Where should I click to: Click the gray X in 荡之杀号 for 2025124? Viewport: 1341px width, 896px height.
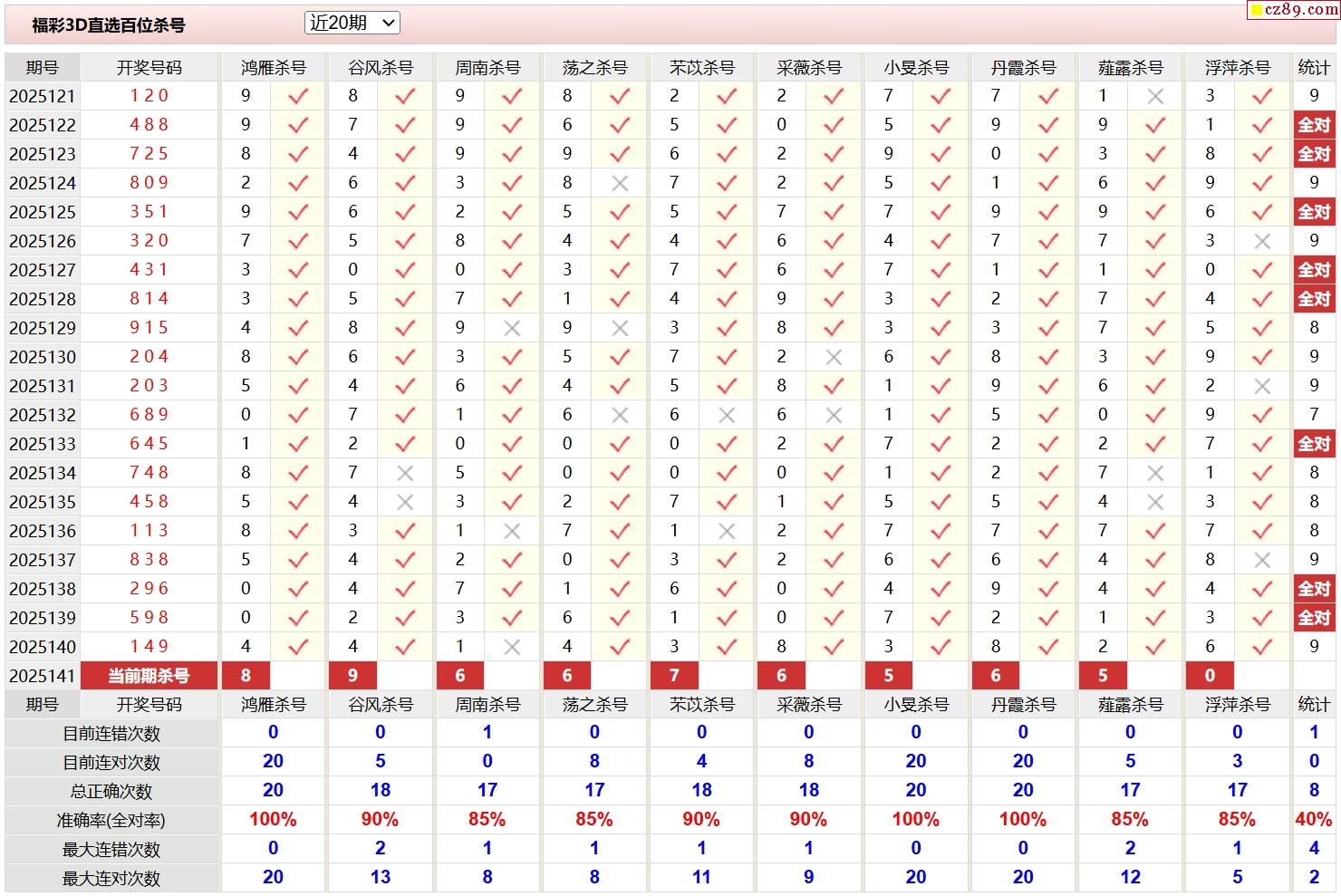coord(620,183)
